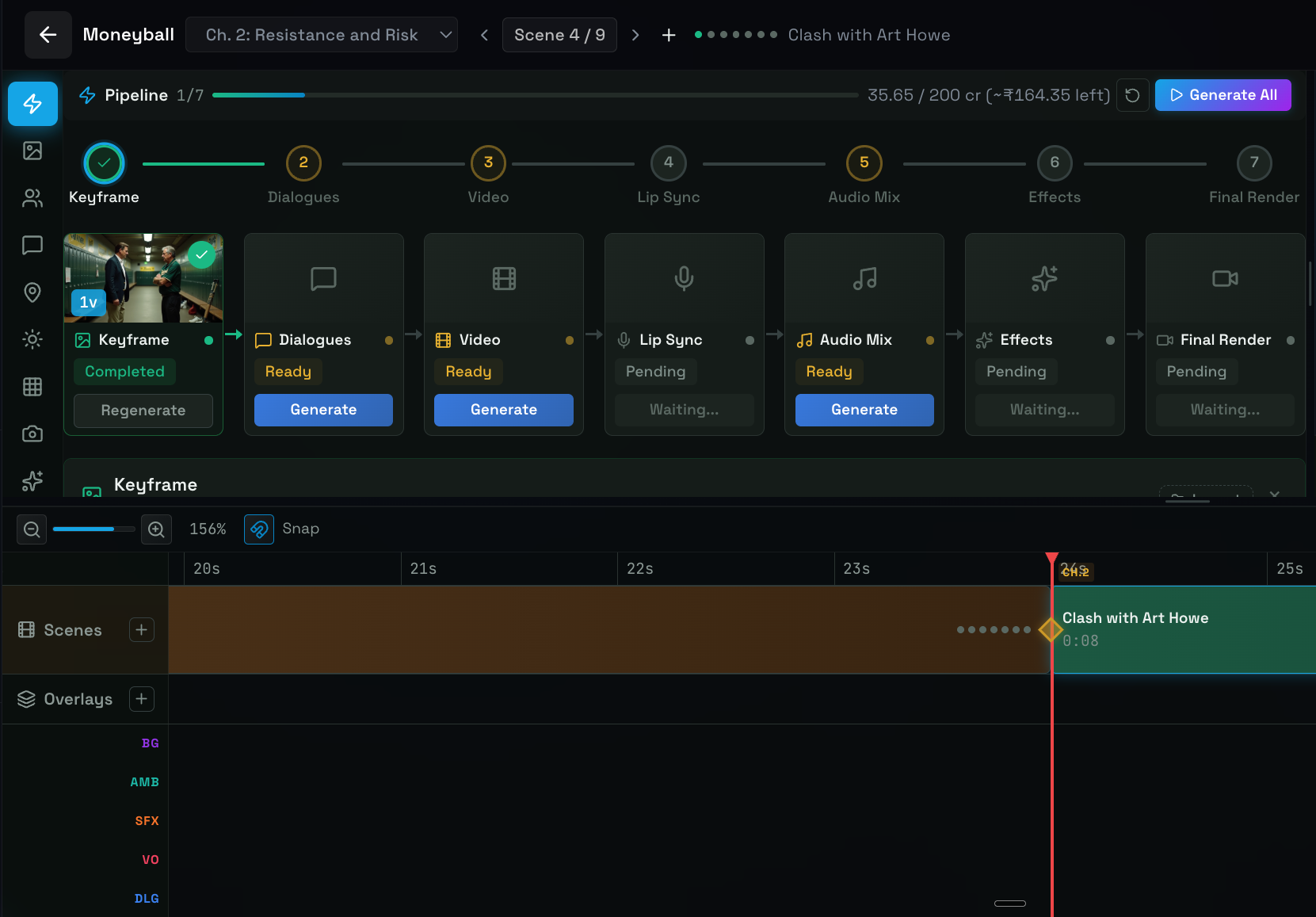The width and height of the screenshot is (1316, 917).
Task: Regenerate the Keyframe
Action: [143, 411]
